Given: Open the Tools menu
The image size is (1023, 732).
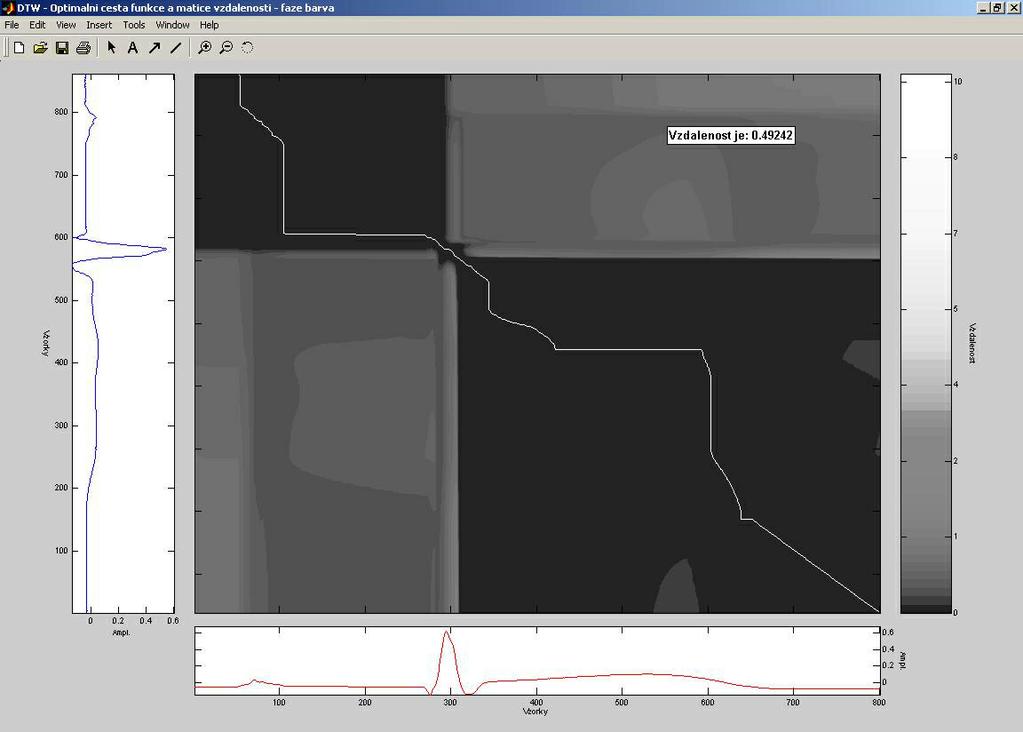Looking at the screenshot, I should pos(134,25).
